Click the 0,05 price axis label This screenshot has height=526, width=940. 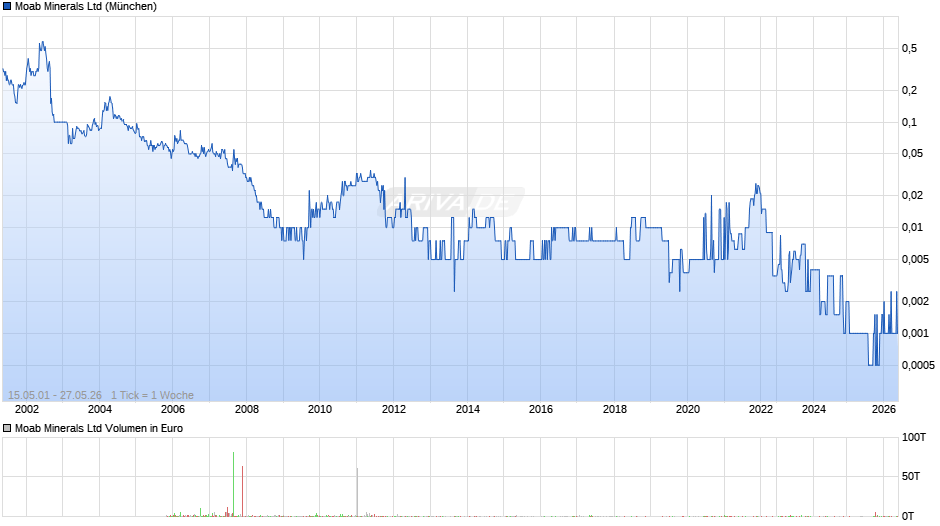click(912, 154)
